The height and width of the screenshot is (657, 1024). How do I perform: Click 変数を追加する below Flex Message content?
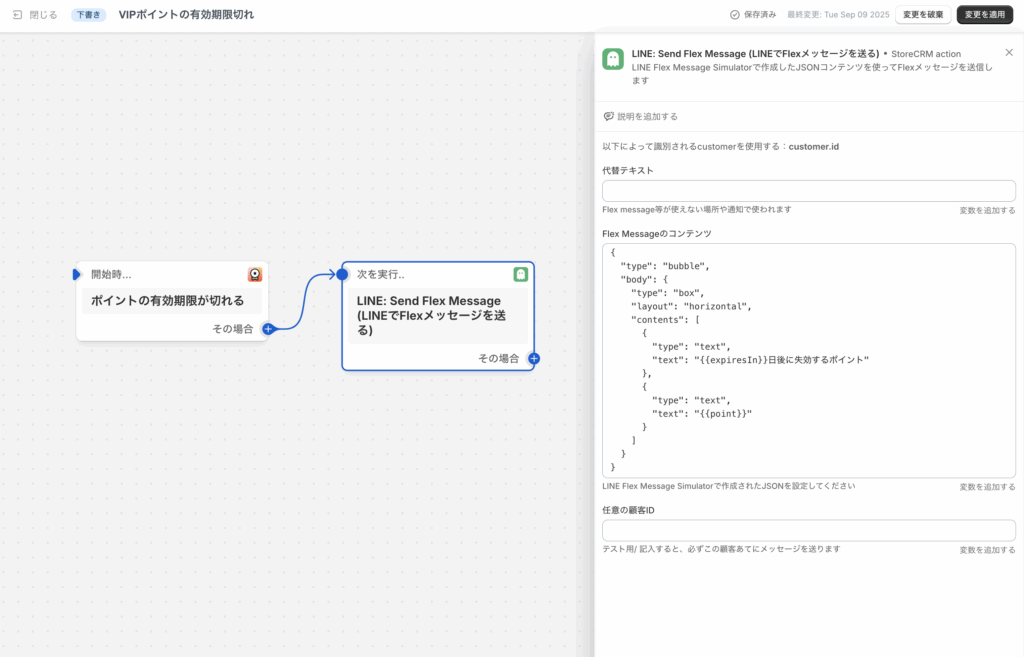coord(987,487)
